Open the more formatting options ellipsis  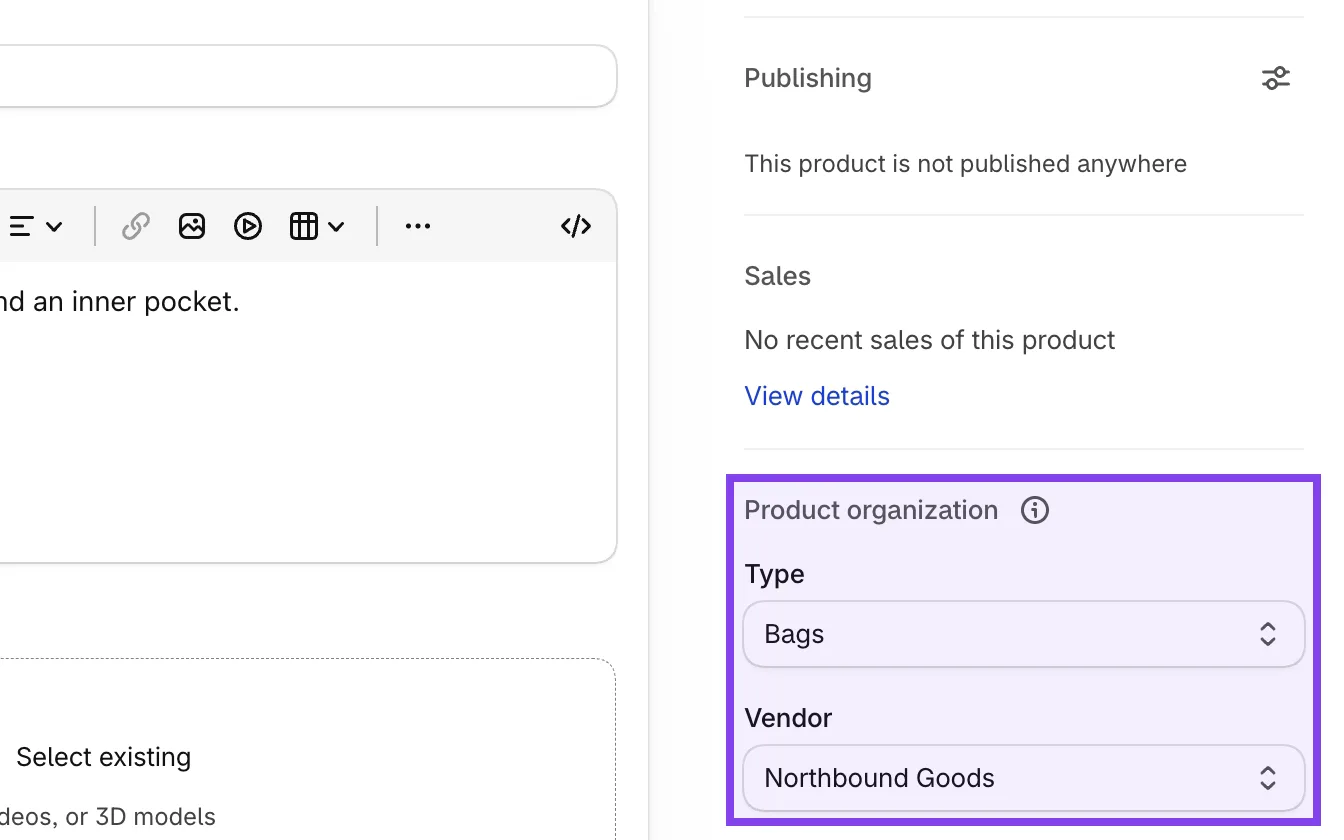pyautogui.click(x=418, y=226)
